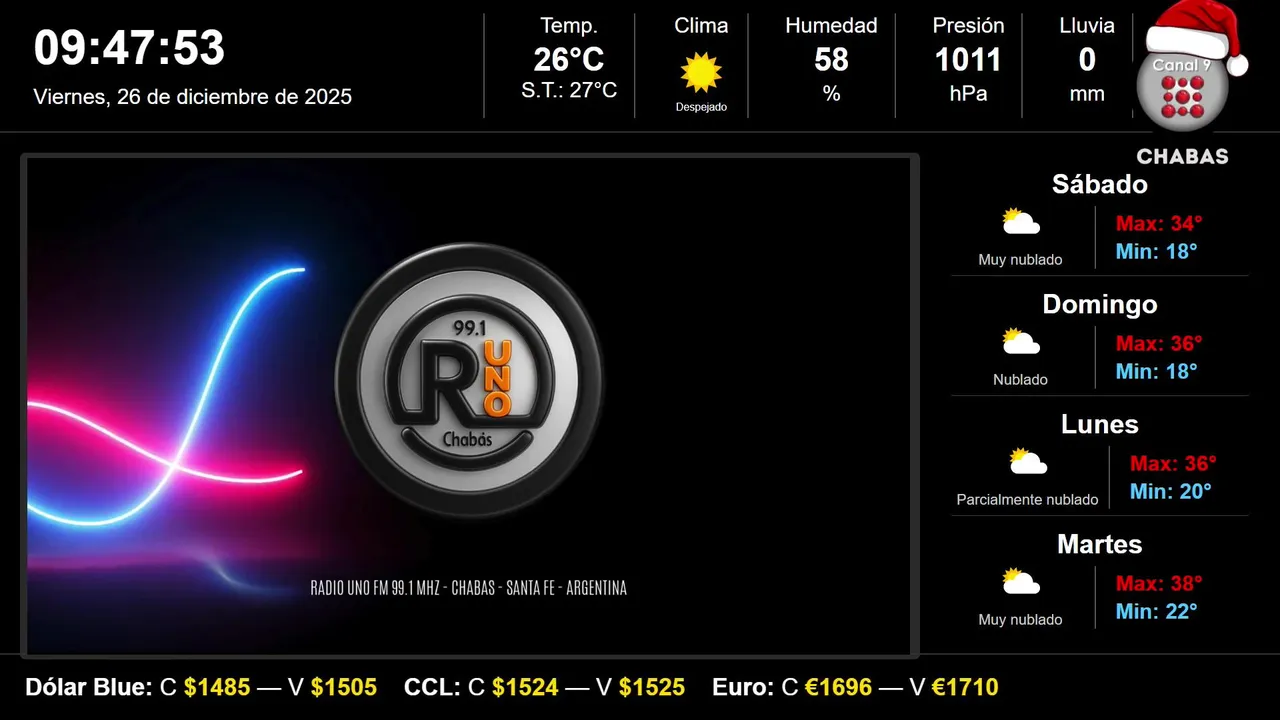
Task: Click the Dólar Blue ticker label
Action: (89, 687)
